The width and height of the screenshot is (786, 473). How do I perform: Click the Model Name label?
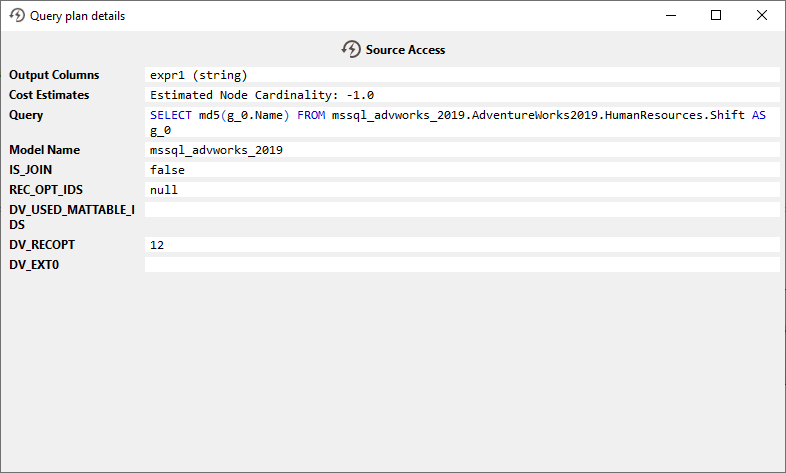(44, 150)
